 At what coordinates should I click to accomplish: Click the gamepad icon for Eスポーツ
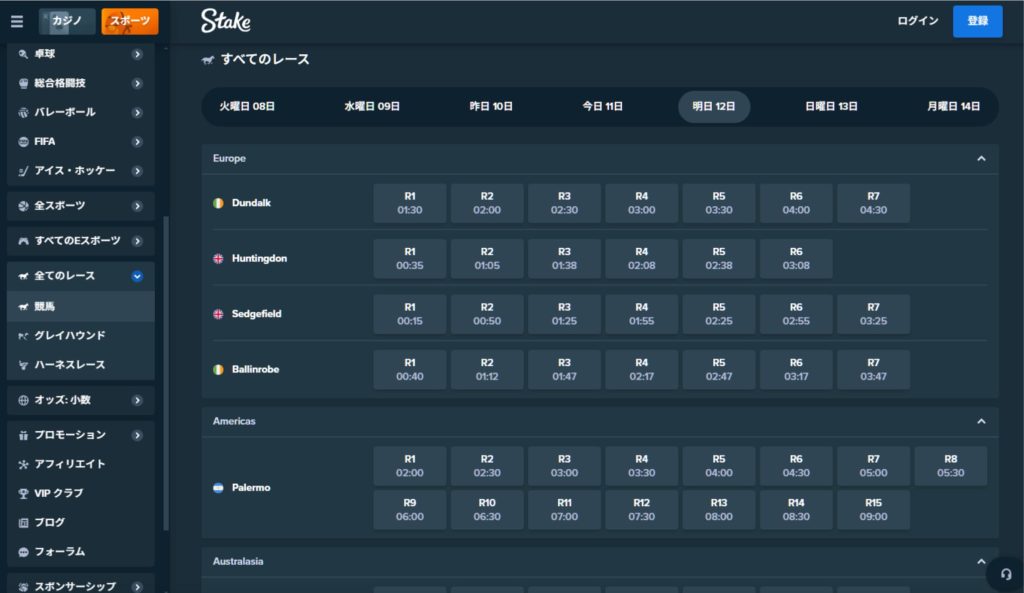[24, 241]
